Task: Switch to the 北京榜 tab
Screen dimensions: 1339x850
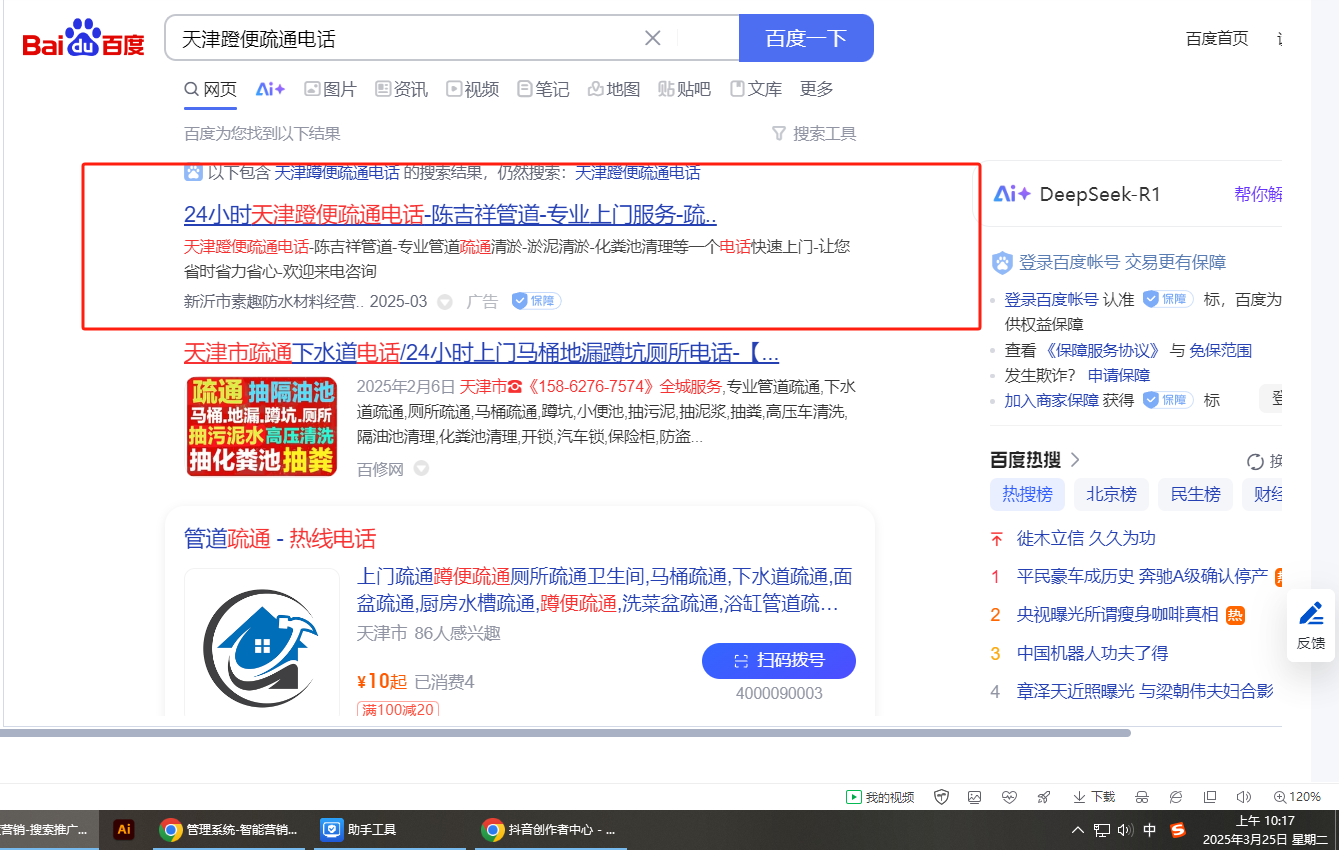Action: [x=1111, y=494]
